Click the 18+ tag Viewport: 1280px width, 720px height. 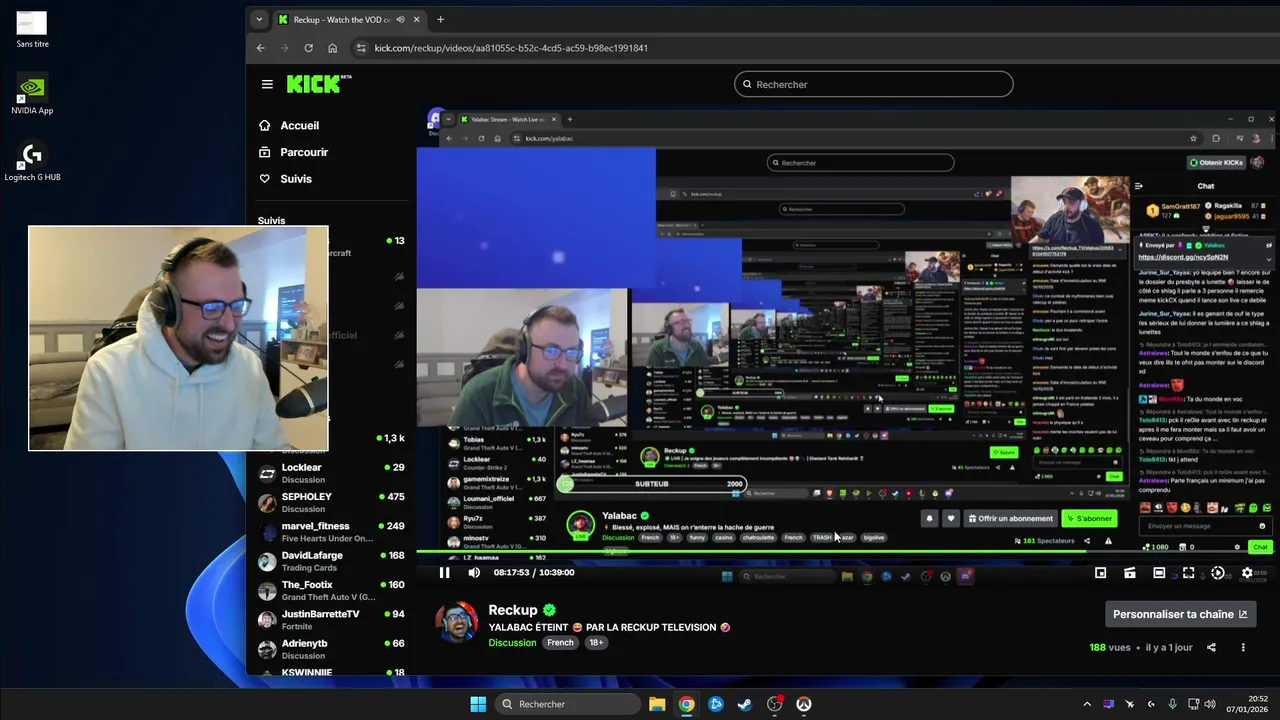(x=596, y=643)
